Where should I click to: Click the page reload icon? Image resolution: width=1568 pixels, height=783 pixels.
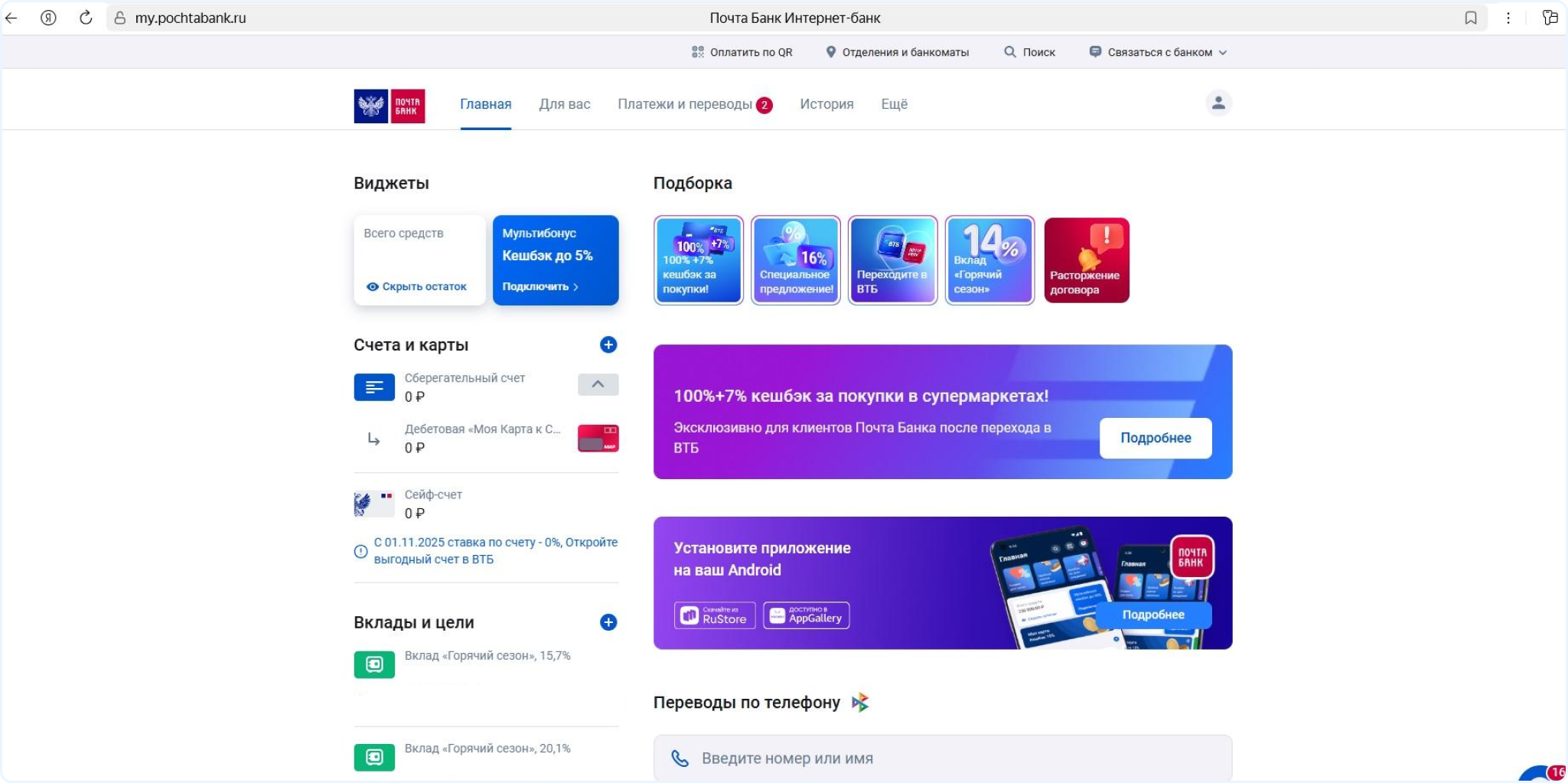[86, 18]
